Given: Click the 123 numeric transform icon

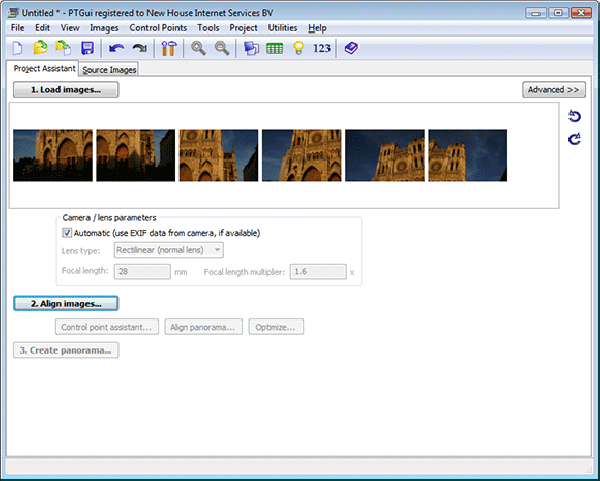Looking at the screenshot, I should point(322,48).
